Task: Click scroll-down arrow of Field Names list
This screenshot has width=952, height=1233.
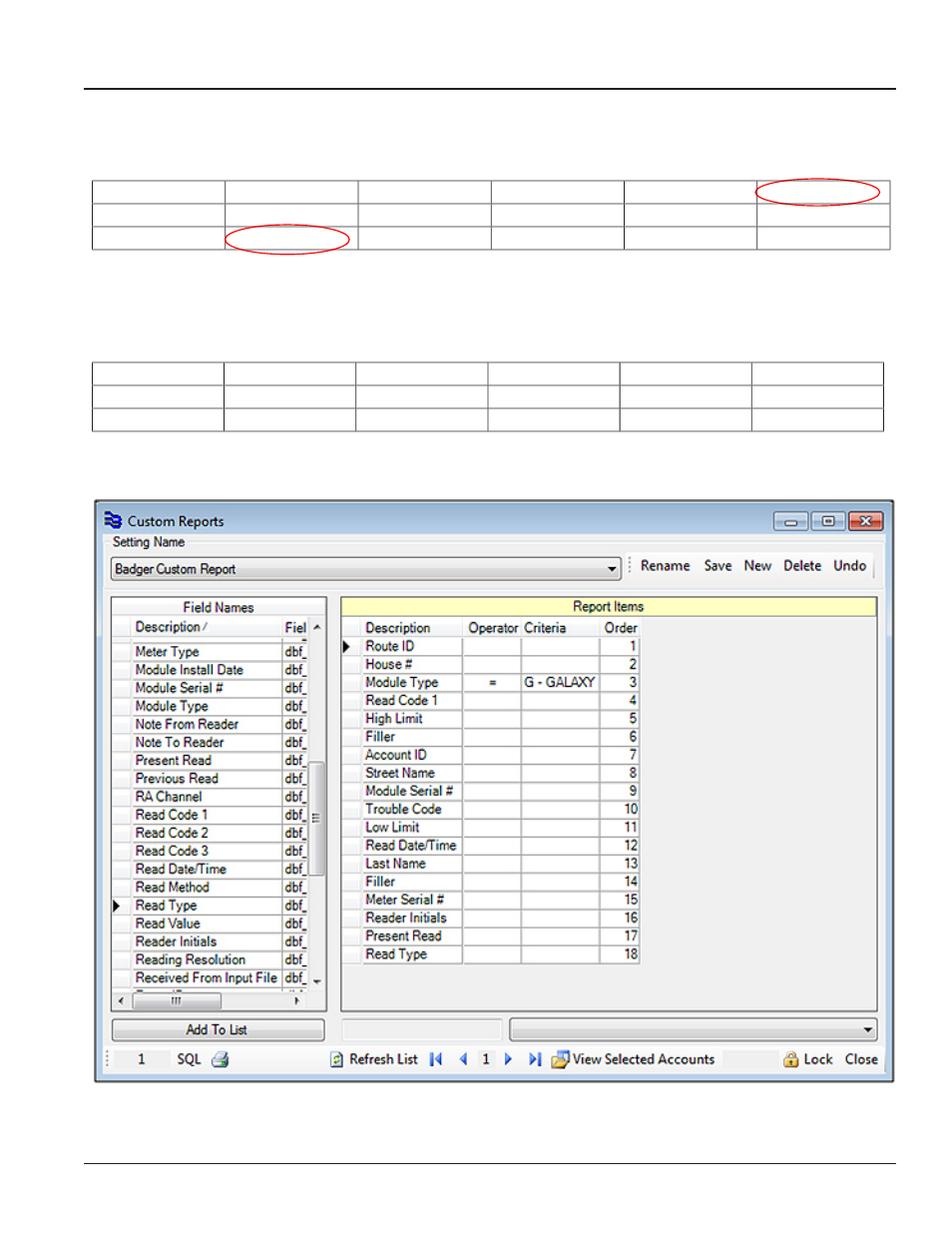Action: tap(316, 982)
